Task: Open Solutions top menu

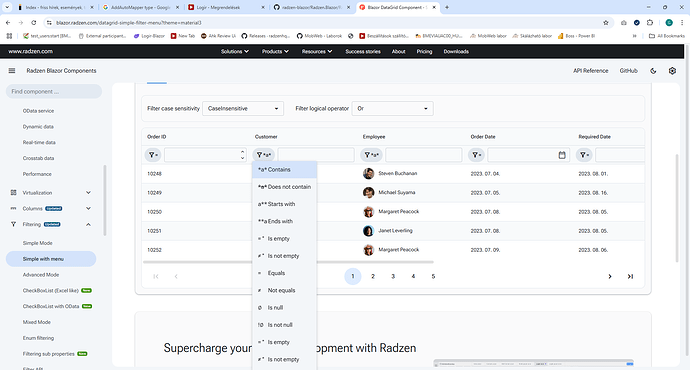Action: tap(235, 51)
